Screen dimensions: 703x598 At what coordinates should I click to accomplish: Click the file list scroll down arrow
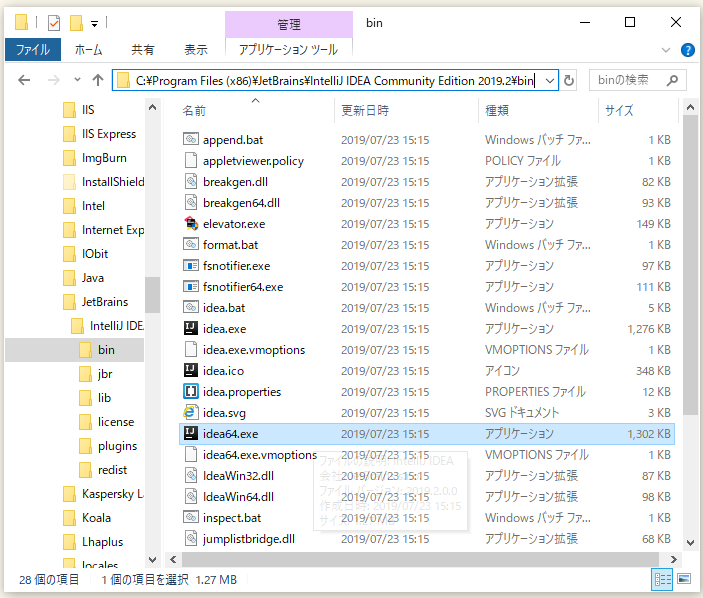(x=690, y=543)
